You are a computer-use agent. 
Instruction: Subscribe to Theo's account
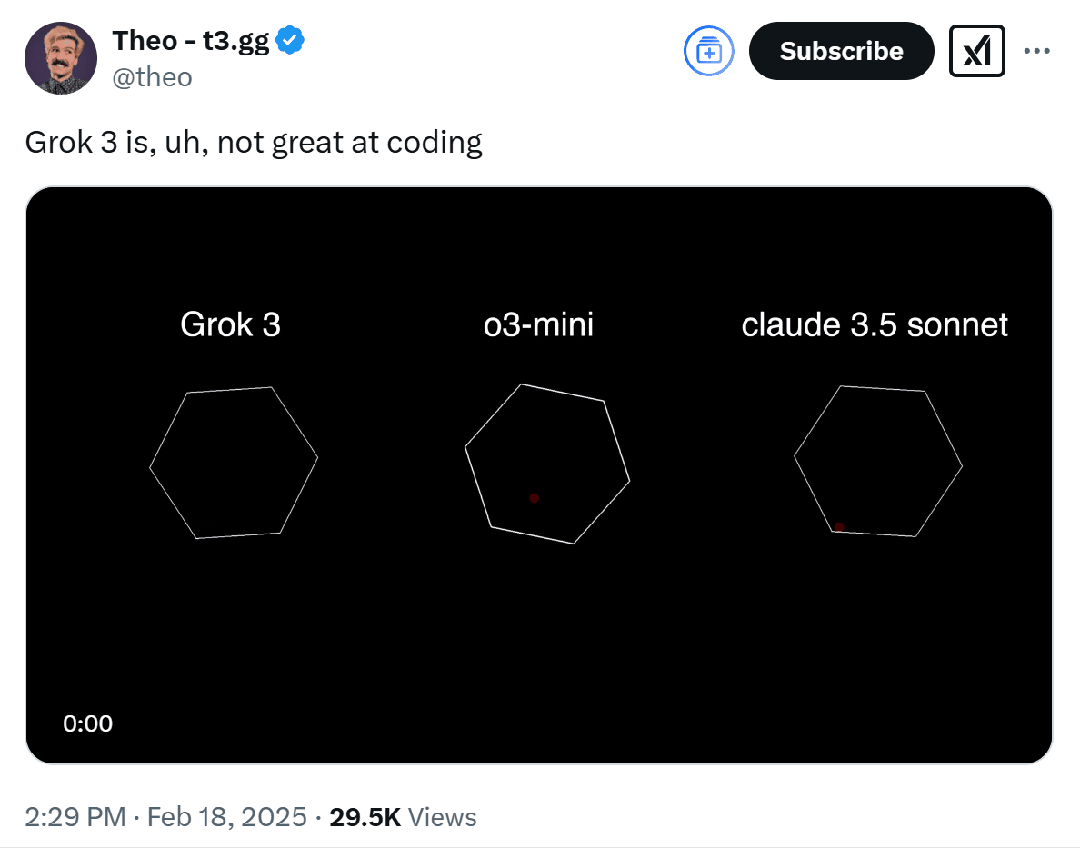click(x=842, y=51)
